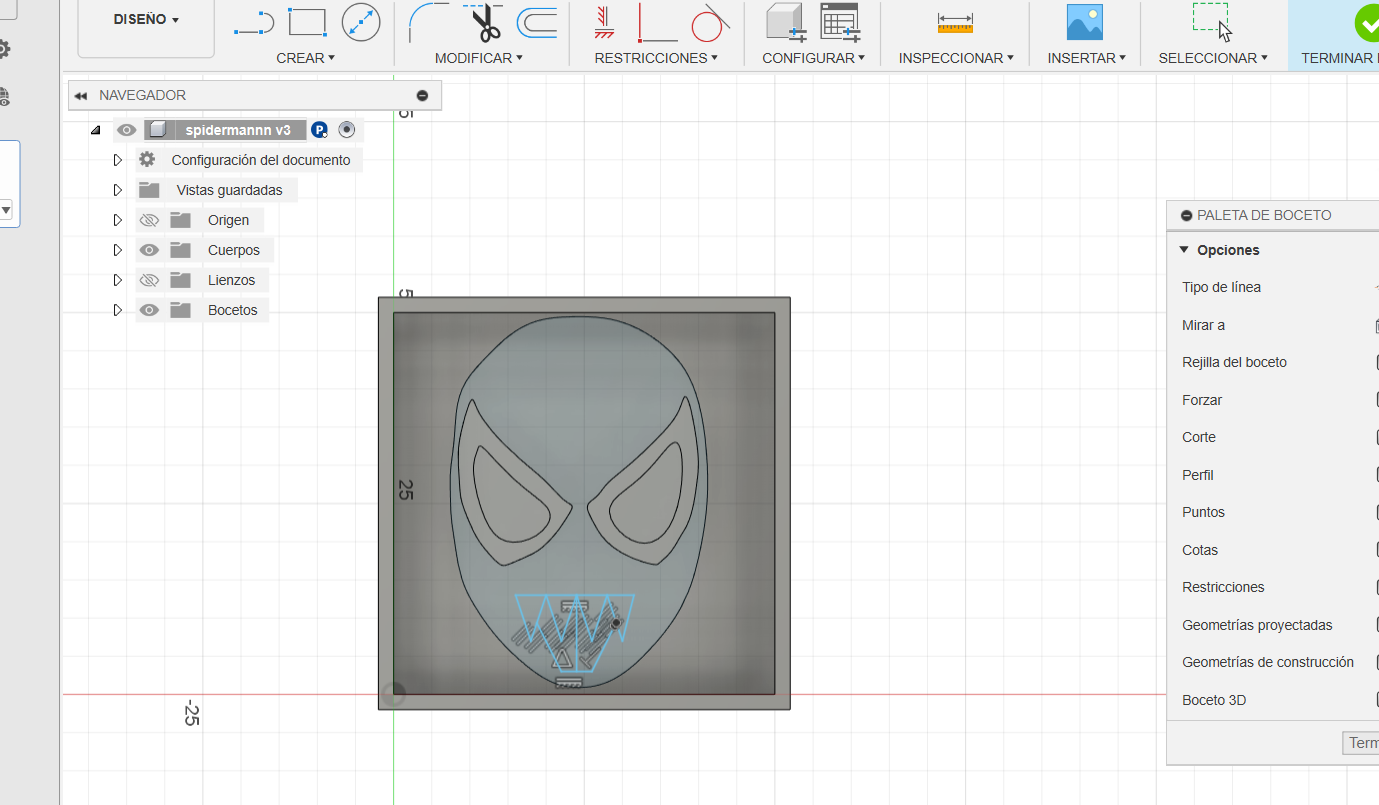Open the RESTRICCIONES menu
This screenshot has height=805, width=1379.
656,58
